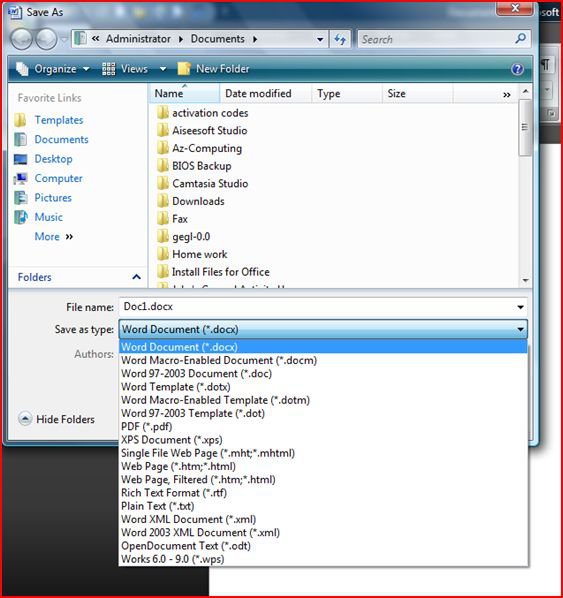
Task: Click the Back navigation arrow button
Action: coord(21,39)
